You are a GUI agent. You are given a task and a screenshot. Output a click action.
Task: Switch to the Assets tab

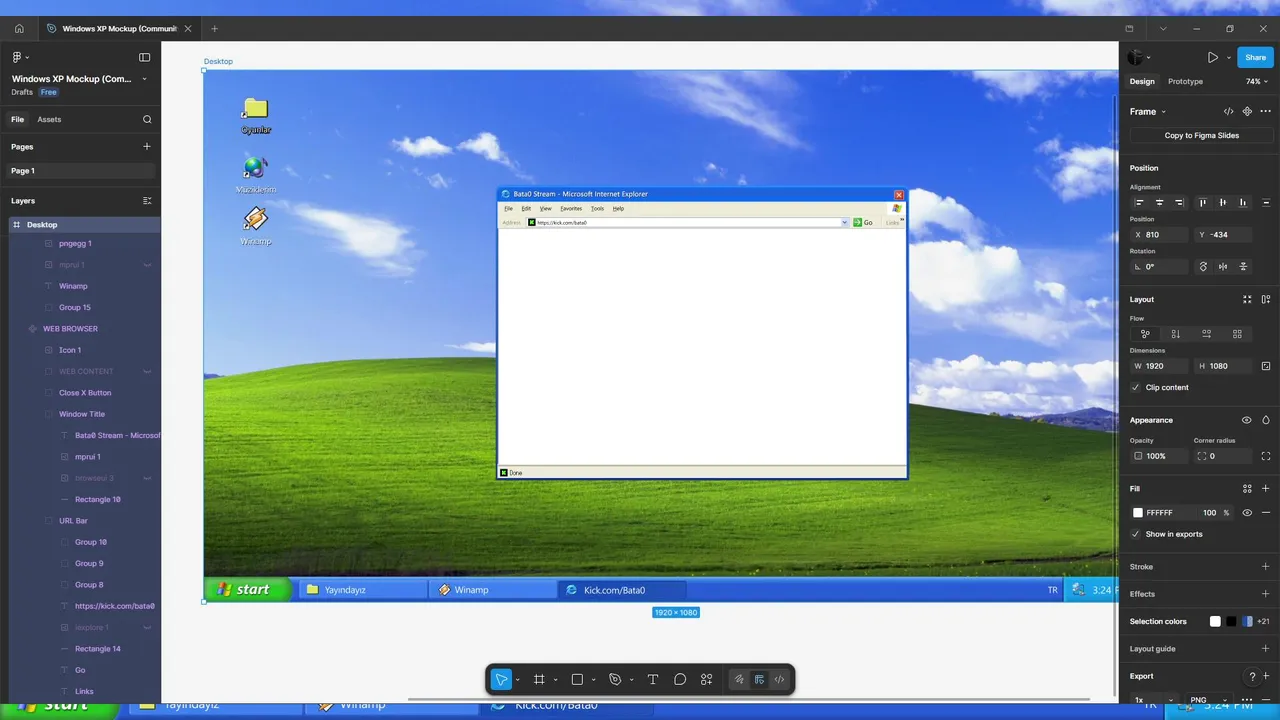pyautogui.click(x=49, y=119)
